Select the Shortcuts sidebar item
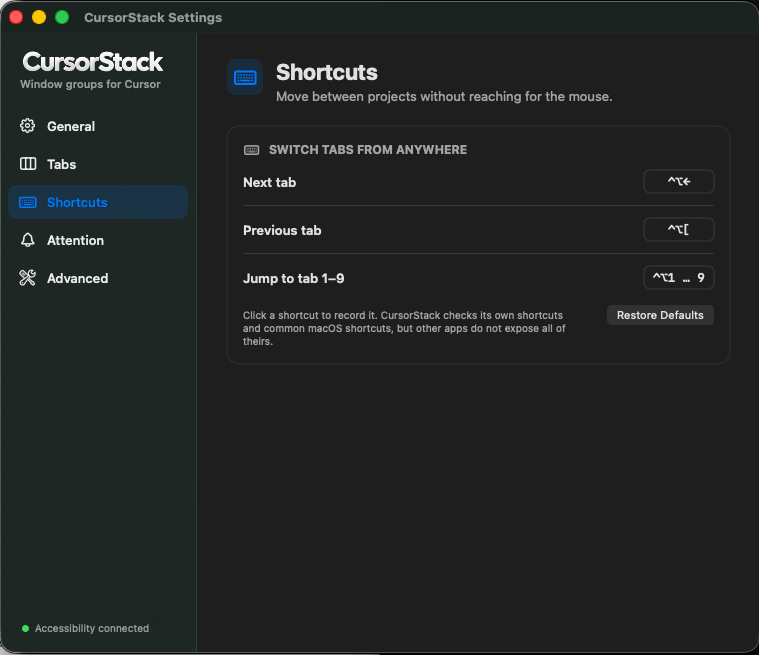Image resolution: width=759 pixels, height=655 pixels. pyautogui.click(x=98, y=202)
